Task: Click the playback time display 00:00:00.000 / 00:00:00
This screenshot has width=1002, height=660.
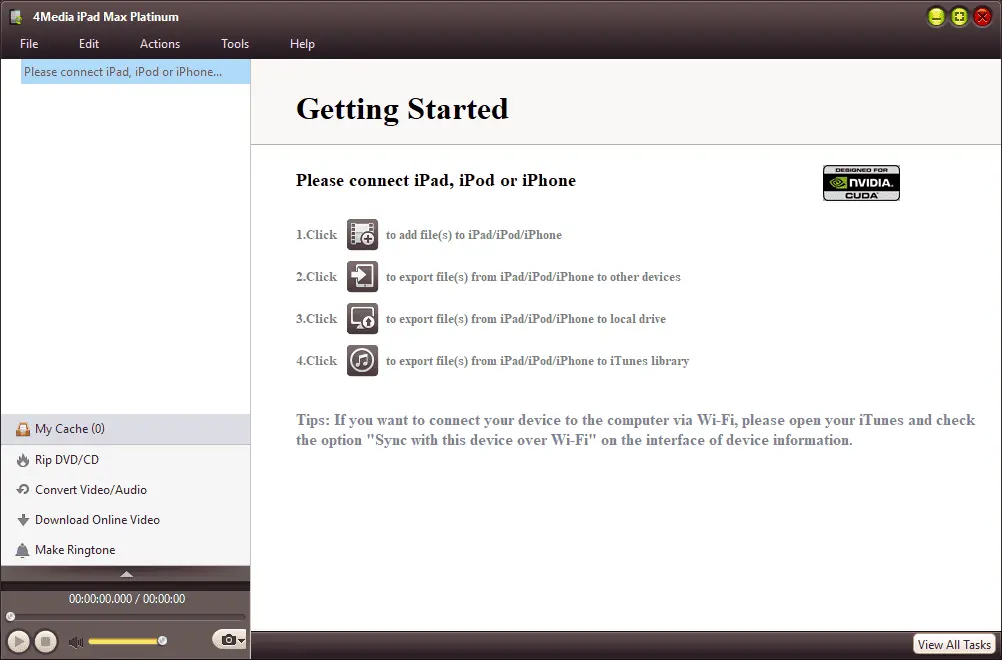Action: (x=127, y=599)
